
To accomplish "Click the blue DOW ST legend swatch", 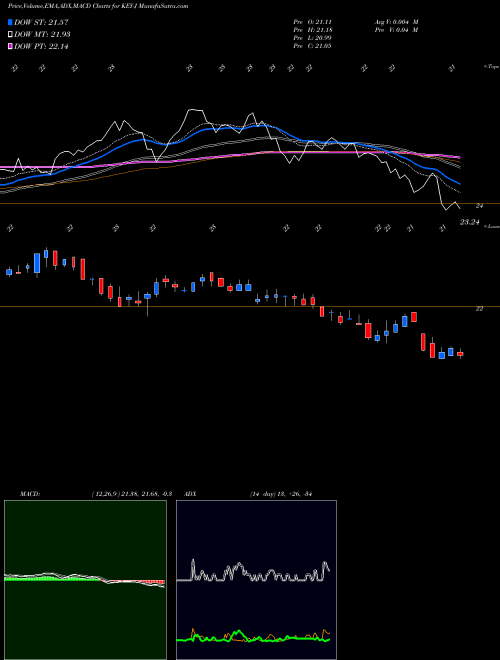I will (x=11, y=22).
